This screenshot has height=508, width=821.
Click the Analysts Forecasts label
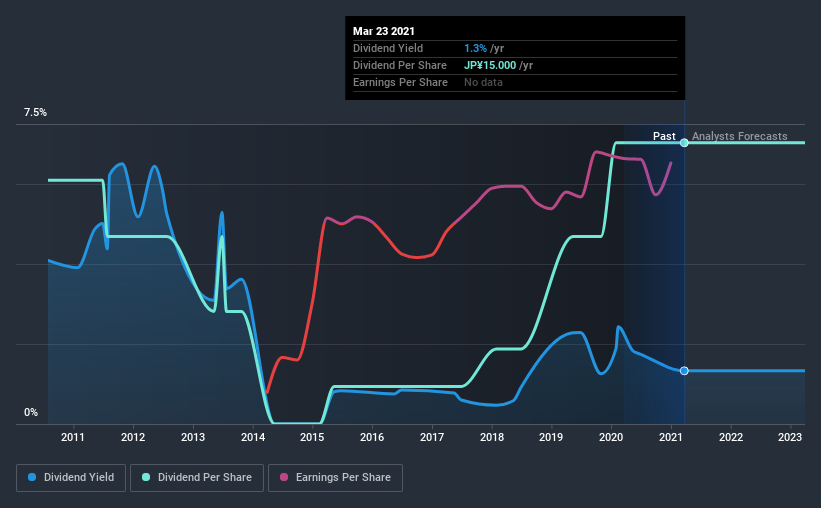(x=740, y=136)
